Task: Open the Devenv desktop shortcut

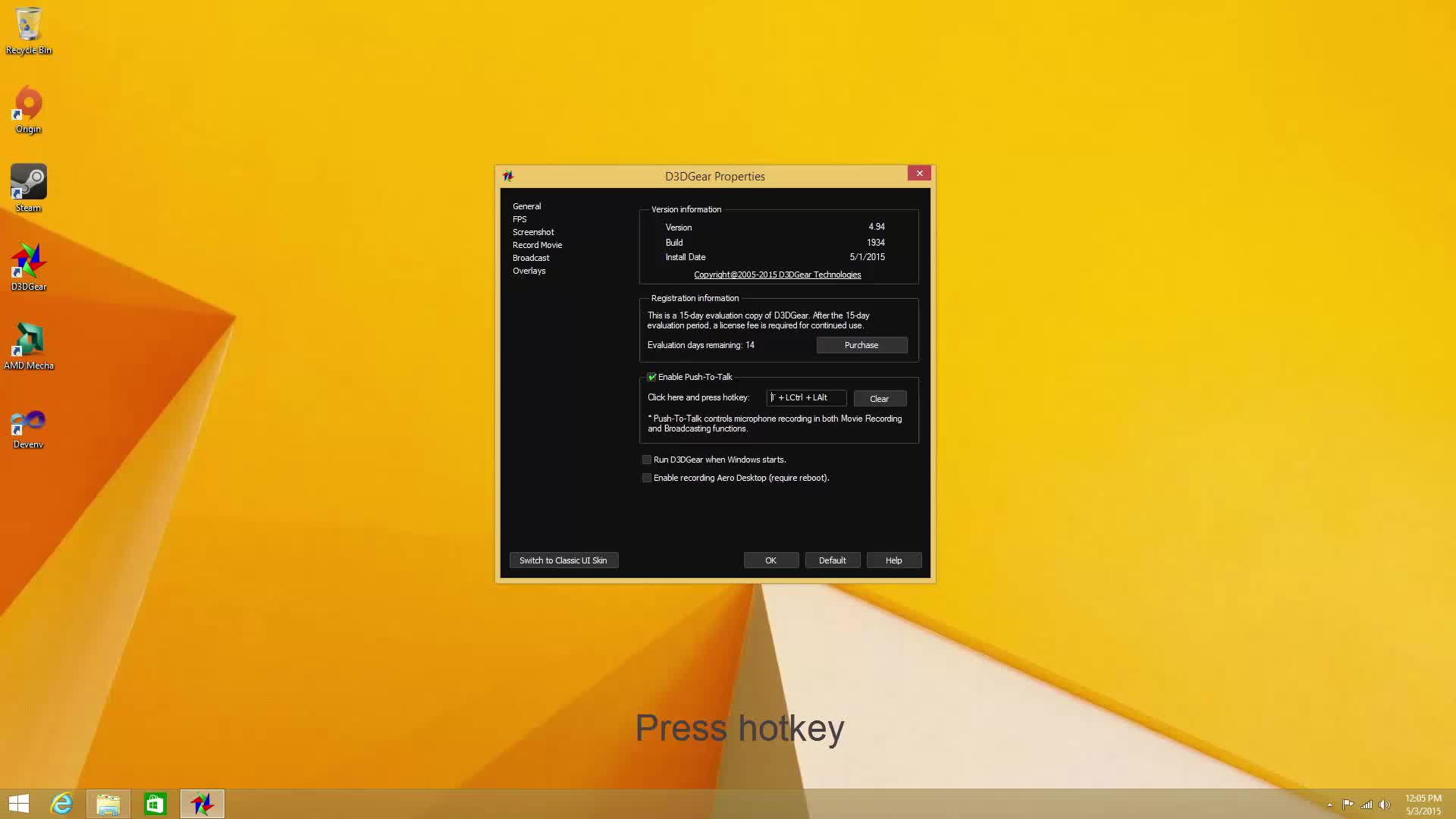Action: (29, 422)
